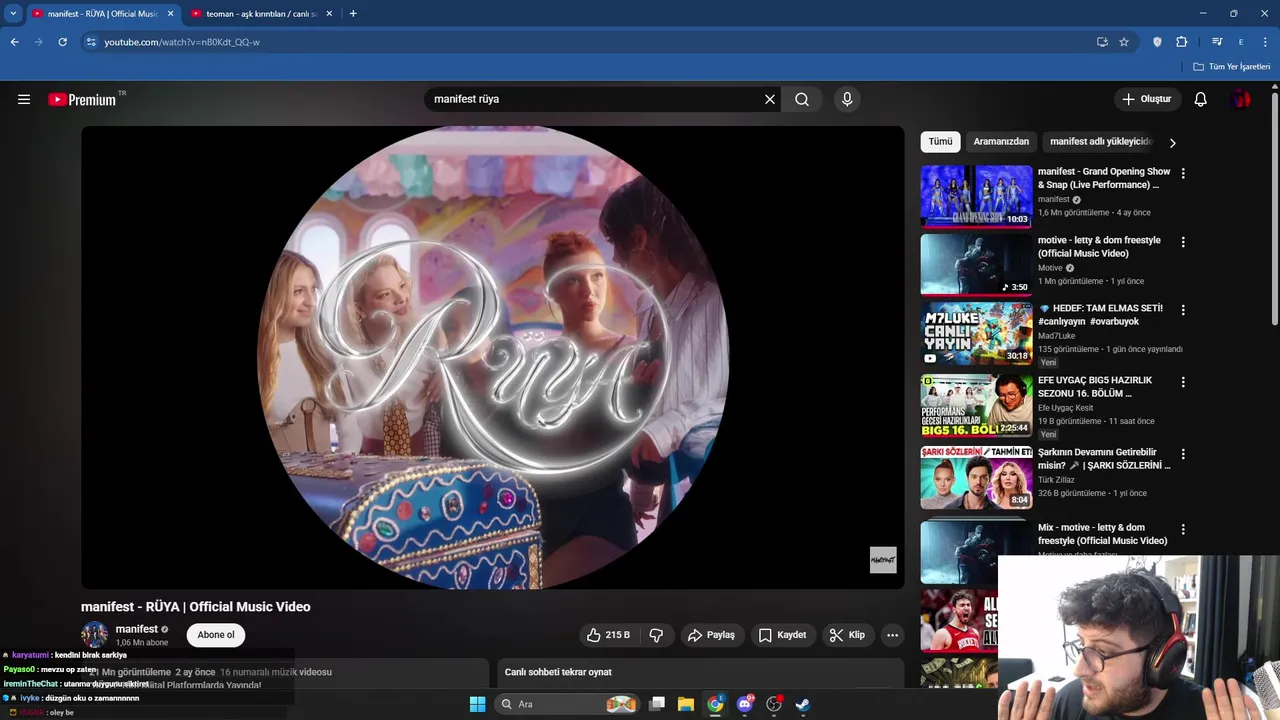Start voice search with the microphone
This screenshot has height=720, width=1280.
(847, 99)
